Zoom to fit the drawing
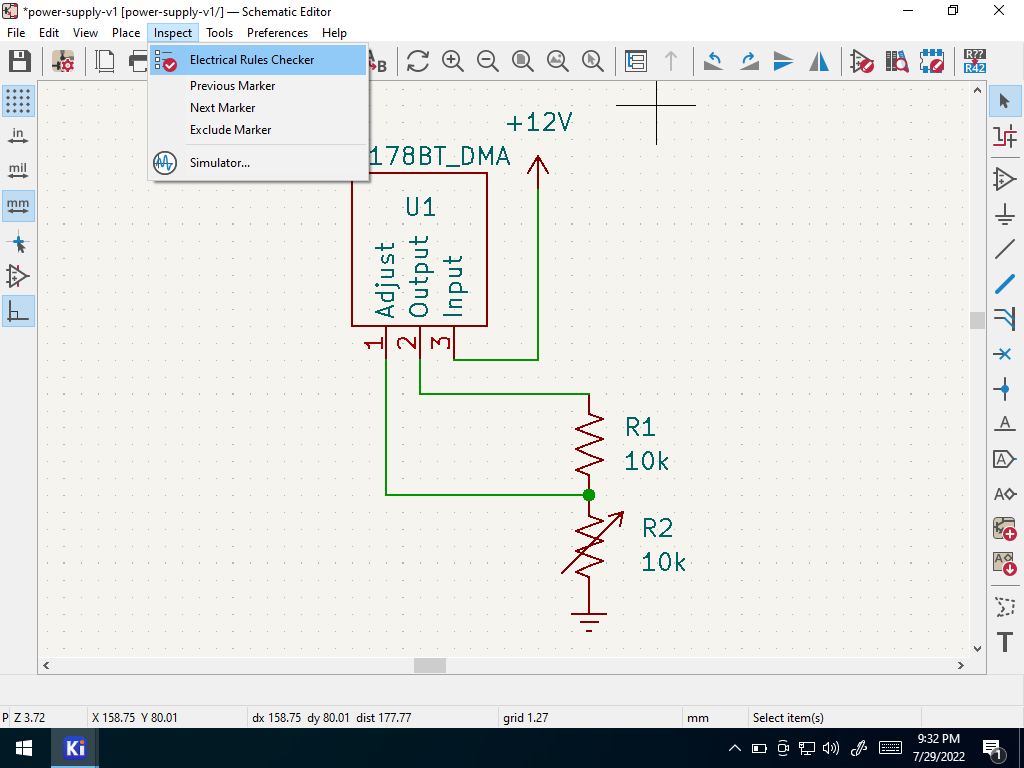The height and width of the screenshot is (768, 1024). pyautogui.click(x=522, y=61)
